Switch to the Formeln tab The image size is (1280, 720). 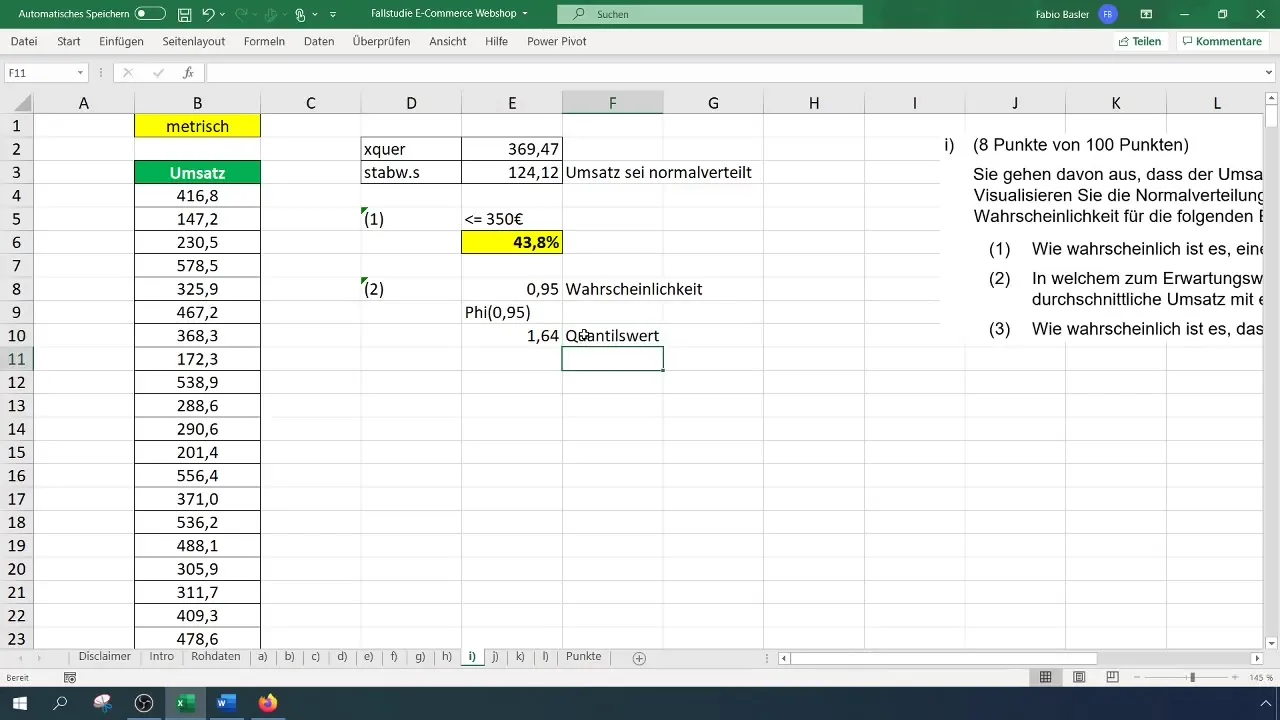click(264, 41)
